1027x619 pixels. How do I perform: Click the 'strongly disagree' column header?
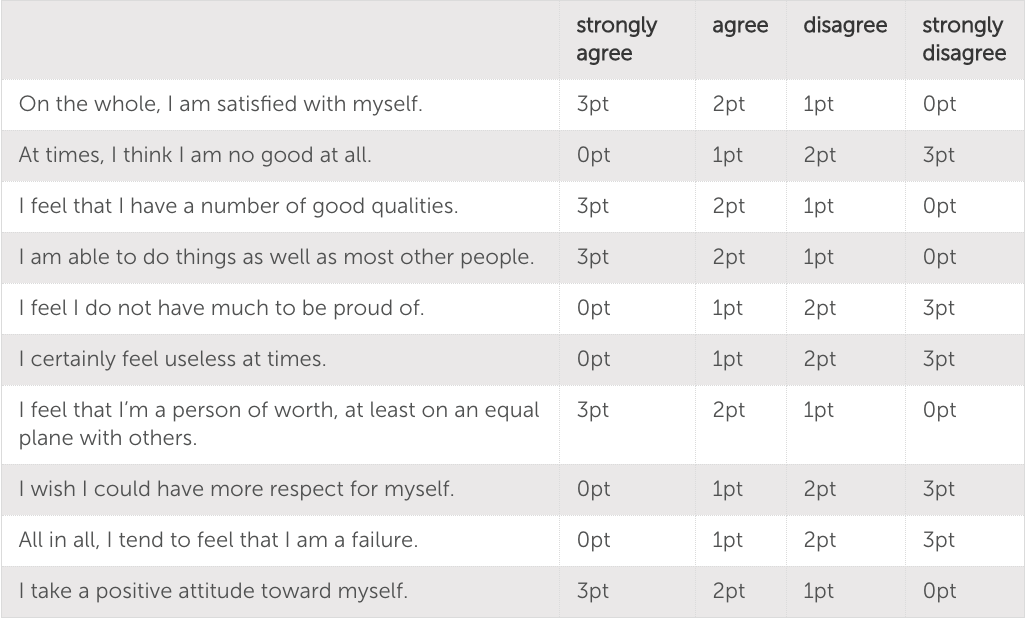[x=963, y=40]
